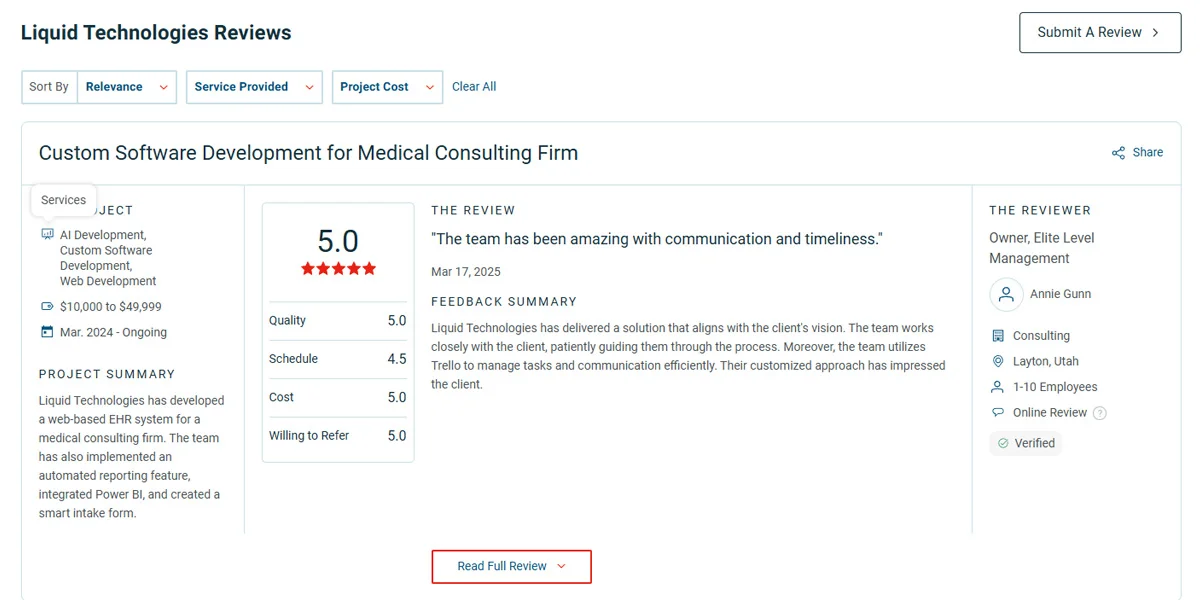Screen dimensions: 1200x600
Task: Expand the Read Full Review section
Action: click(x=511, y=567)
